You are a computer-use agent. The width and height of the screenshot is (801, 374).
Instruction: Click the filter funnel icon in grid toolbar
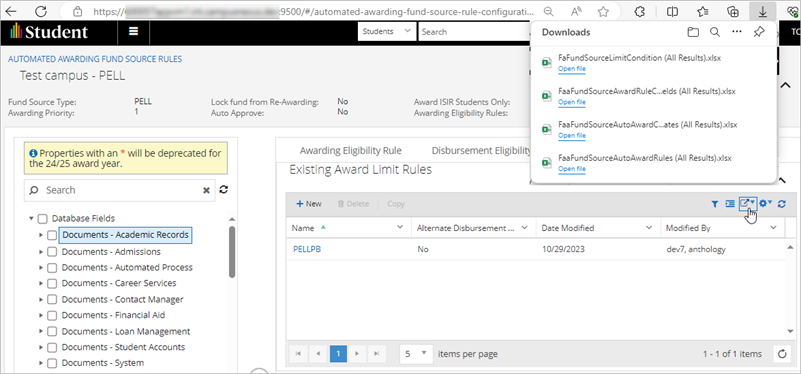click(715, 204)
